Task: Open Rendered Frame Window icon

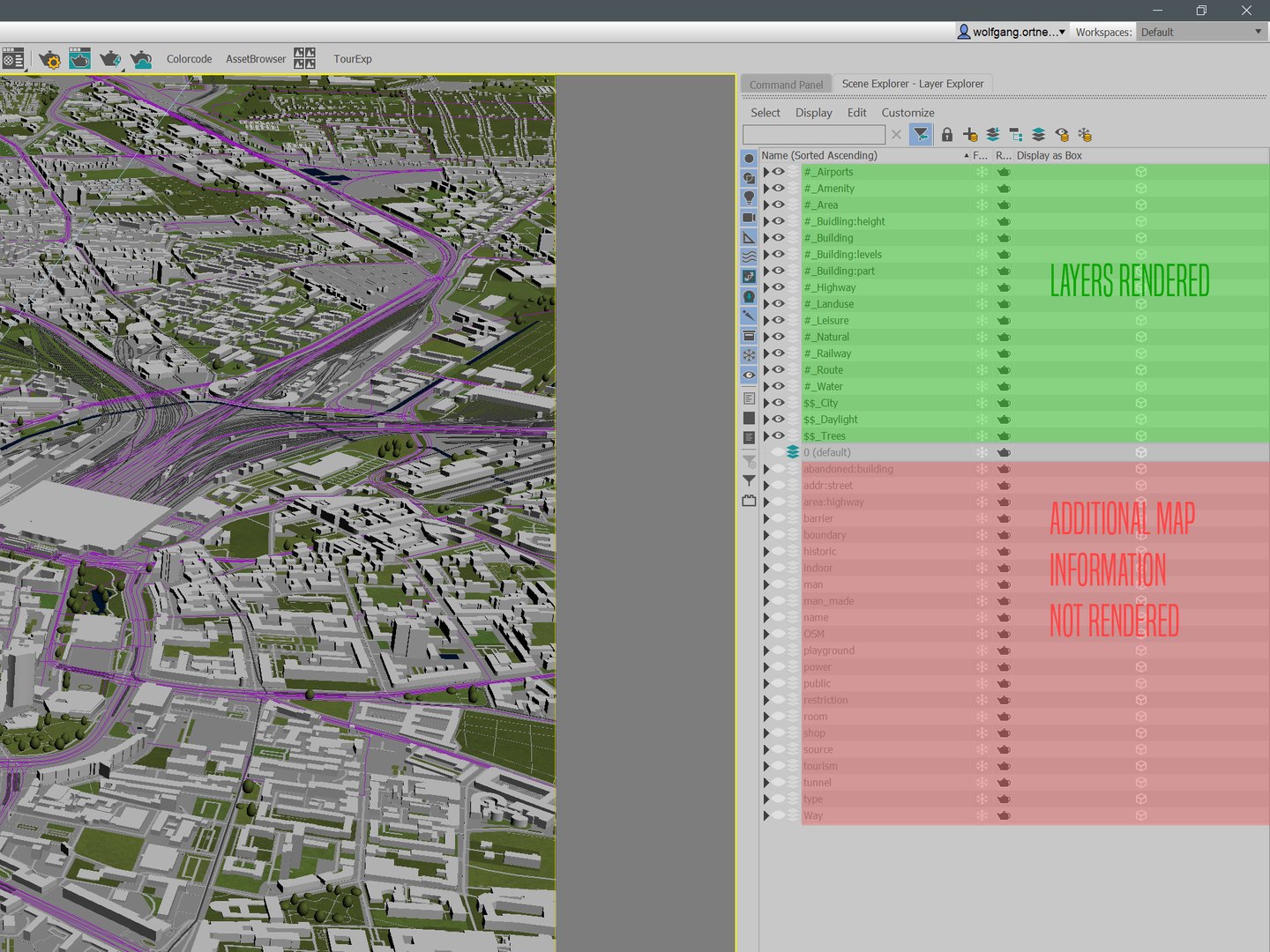Action: (x=79, y=59)
